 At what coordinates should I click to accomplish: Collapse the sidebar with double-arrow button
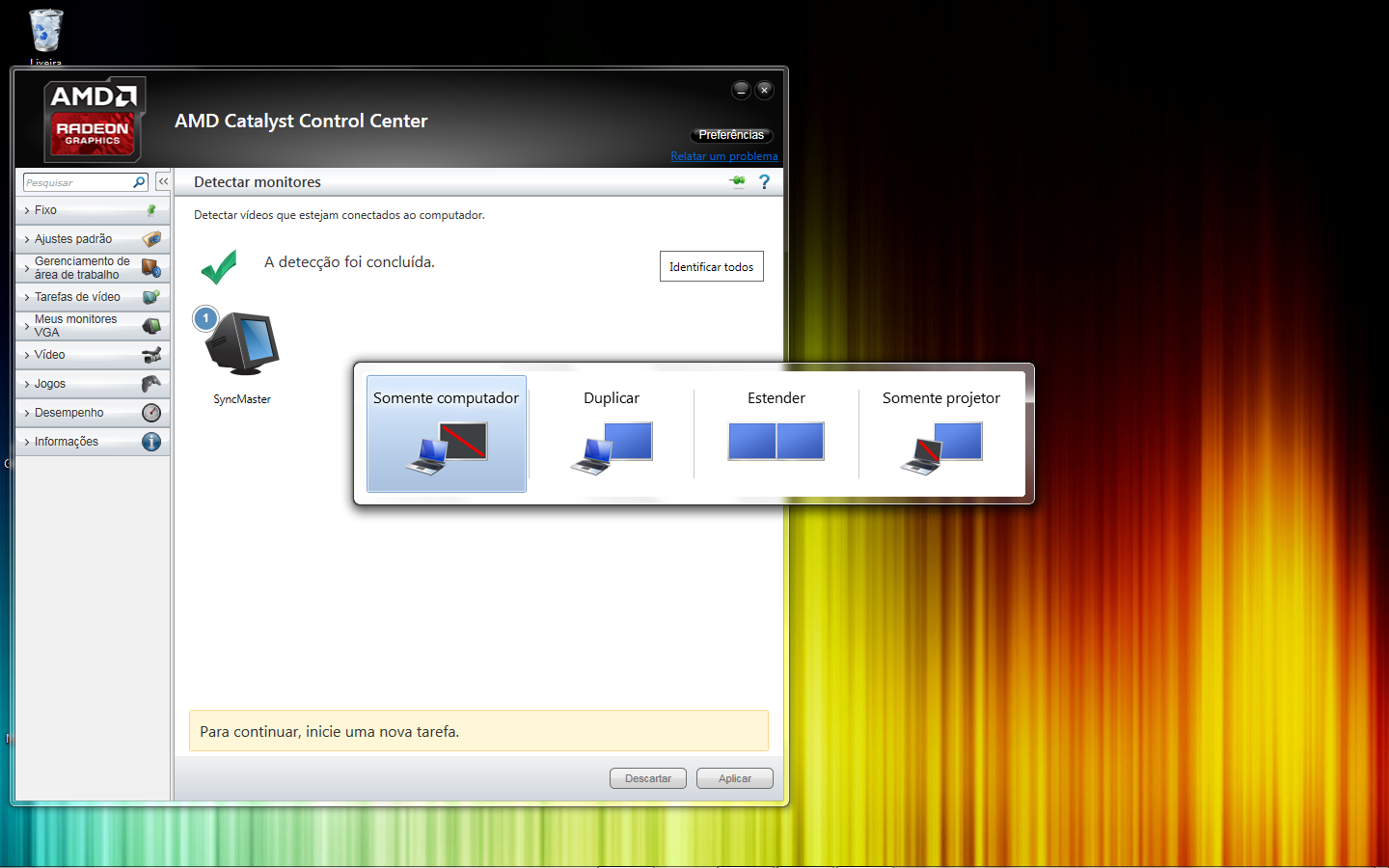pos(163,181)
